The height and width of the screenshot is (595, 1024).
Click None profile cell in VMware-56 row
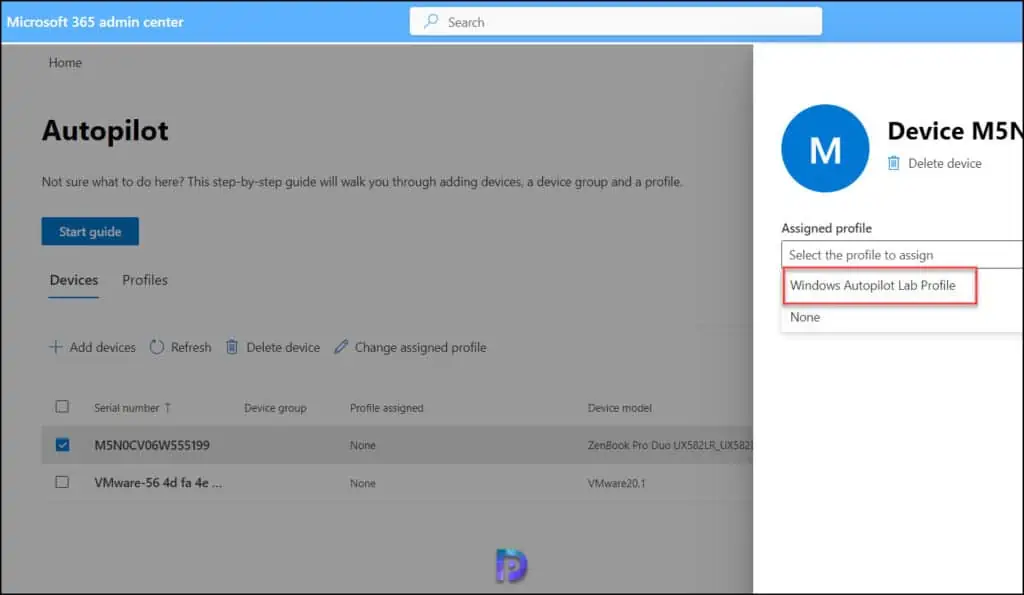(362, 483)
